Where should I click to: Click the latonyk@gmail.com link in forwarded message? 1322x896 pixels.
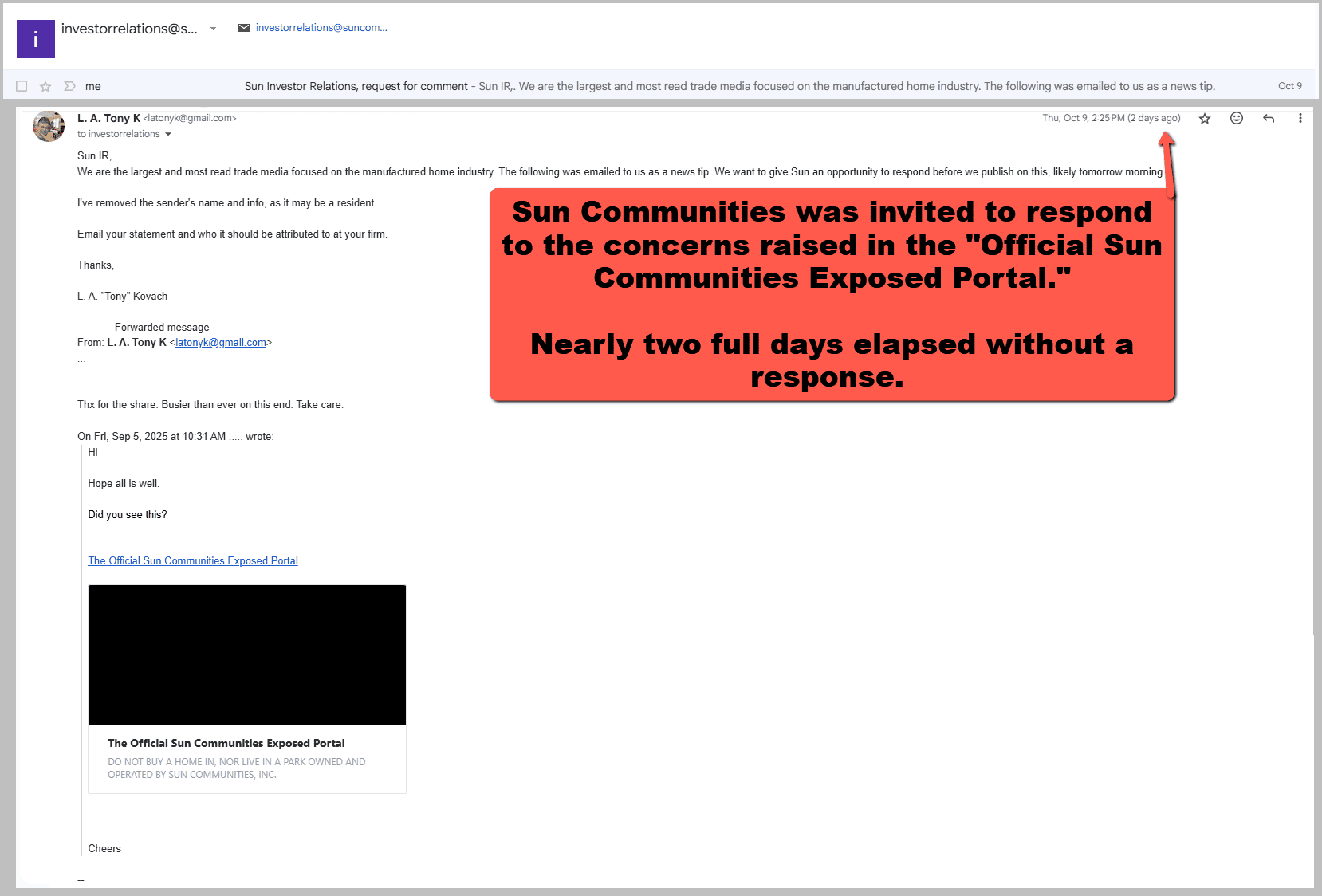tap(221, 343)
